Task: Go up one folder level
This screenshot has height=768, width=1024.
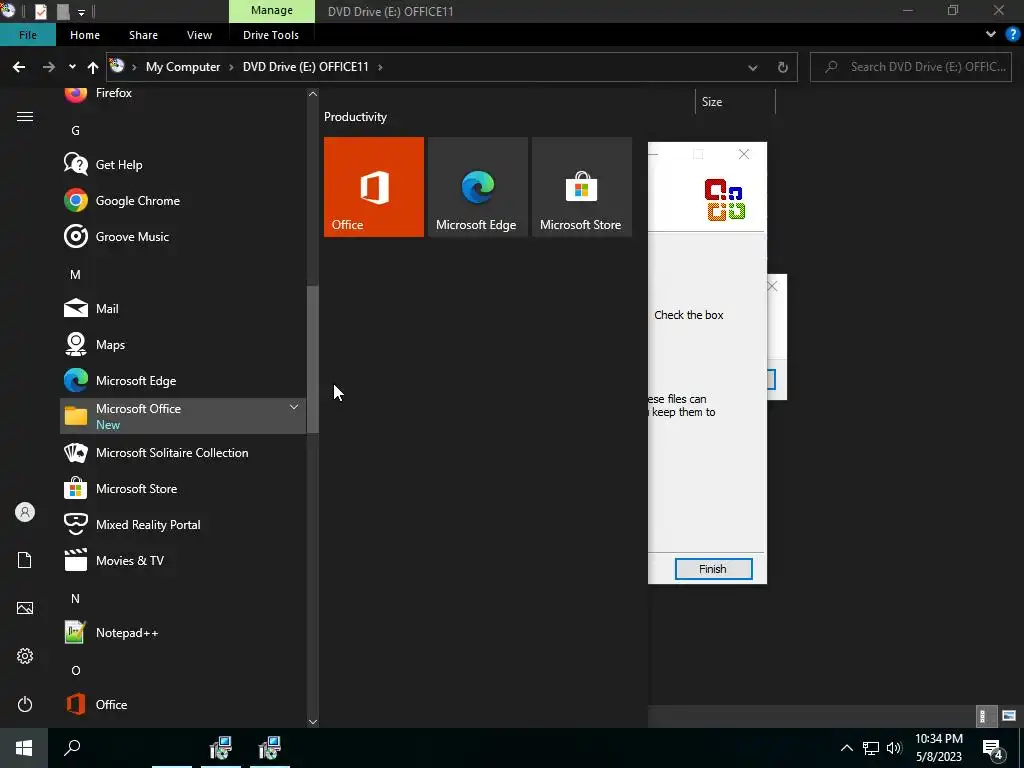Action: tap(93, 67)
